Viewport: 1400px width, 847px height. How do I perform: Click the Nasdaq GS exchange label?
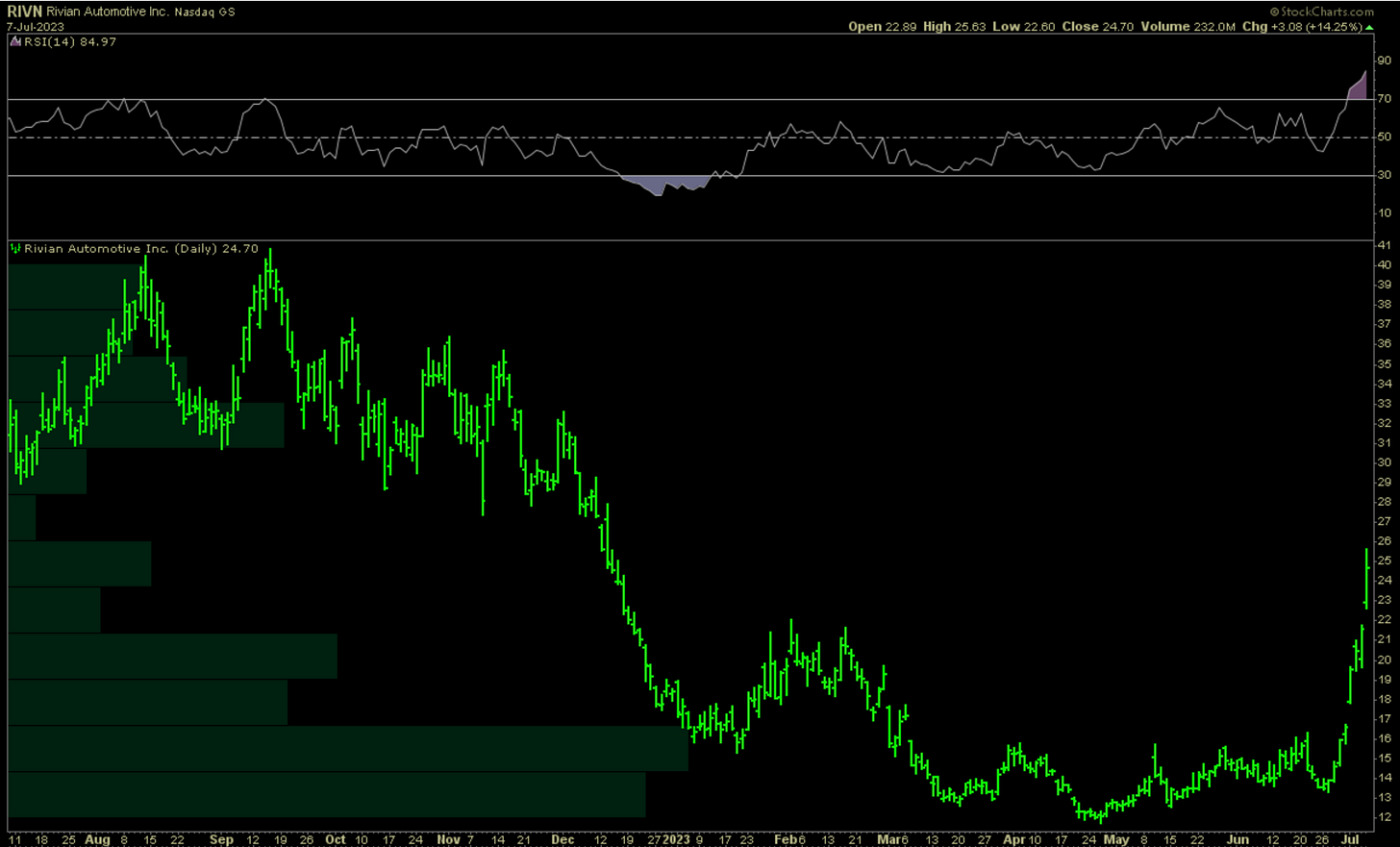coord(204,12)
